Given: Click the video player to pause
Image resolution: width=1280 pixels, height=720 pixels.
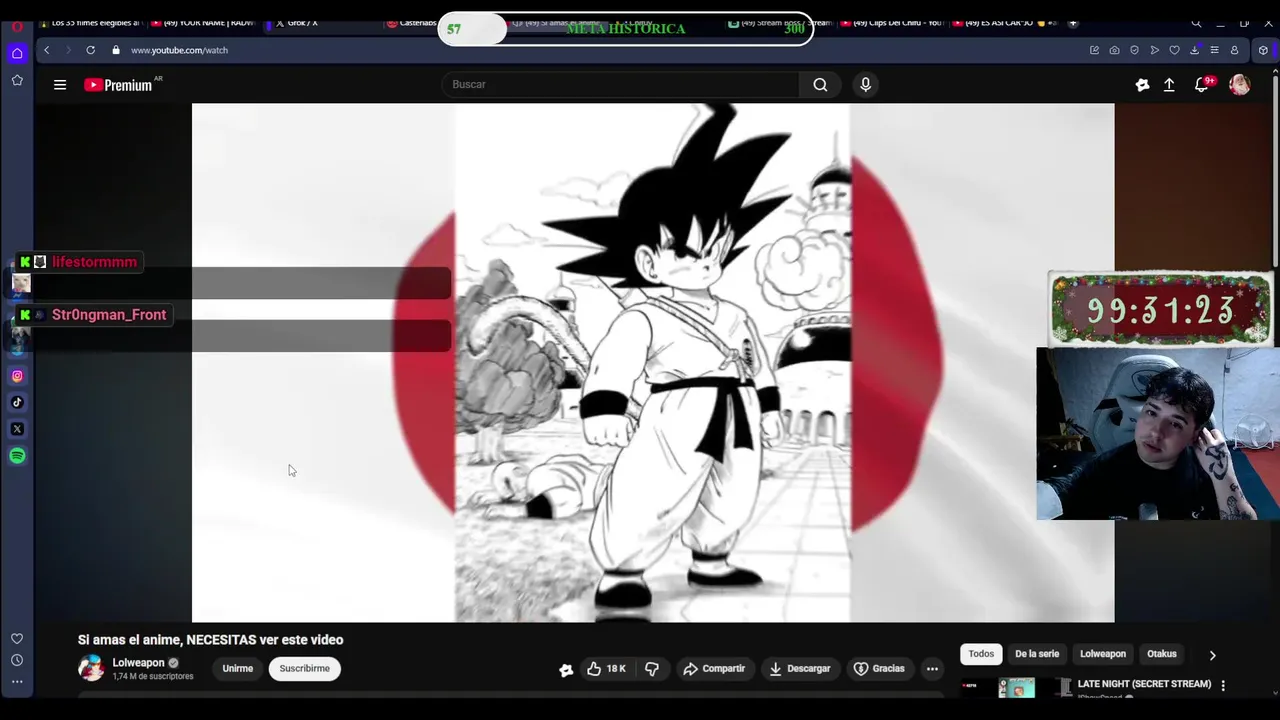Looking at the screenshot, I should [653, 362].
